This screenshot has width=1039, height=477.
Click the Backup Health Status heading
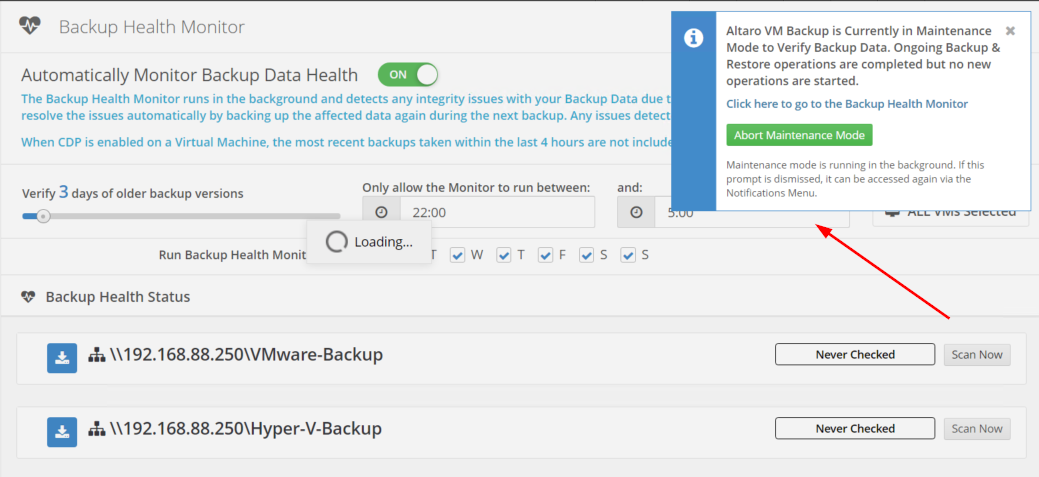118,297
